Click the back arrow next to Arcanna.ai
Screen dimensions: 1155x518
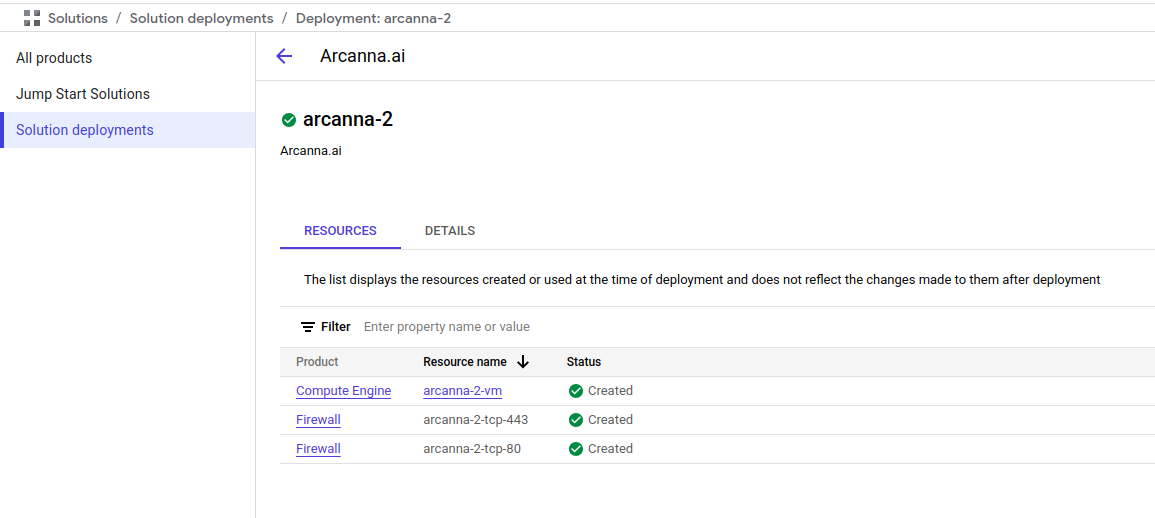(284, 57)
